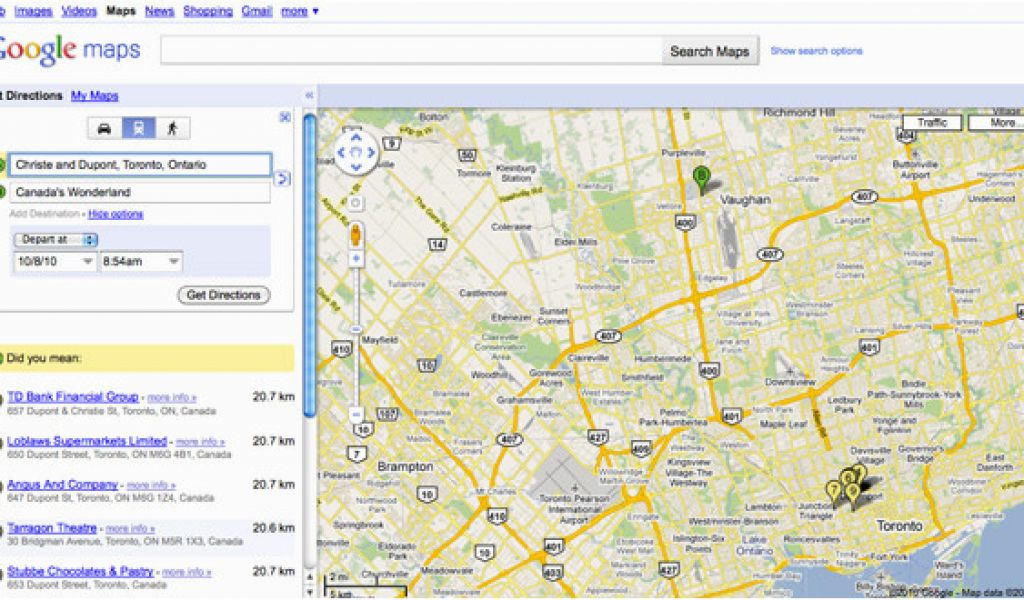Zoom out using the minus button

coord(356,415)
